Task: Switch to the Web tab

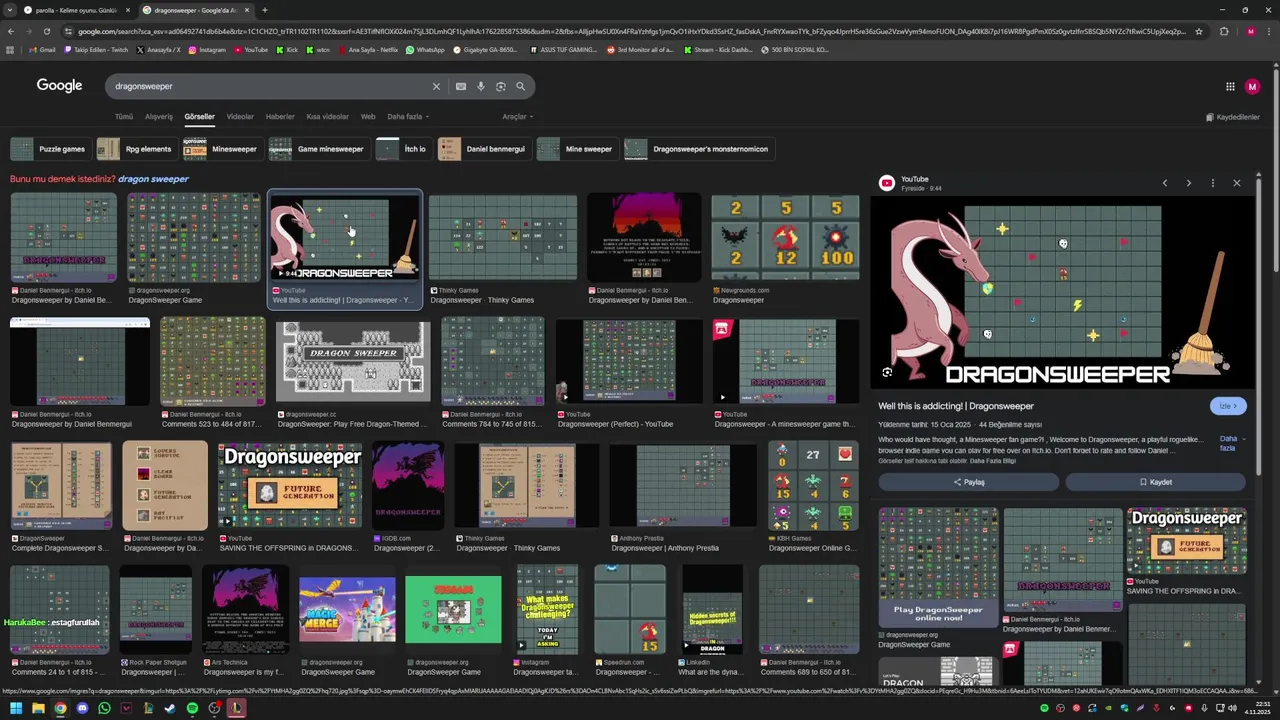Action: tap(368, 116)
